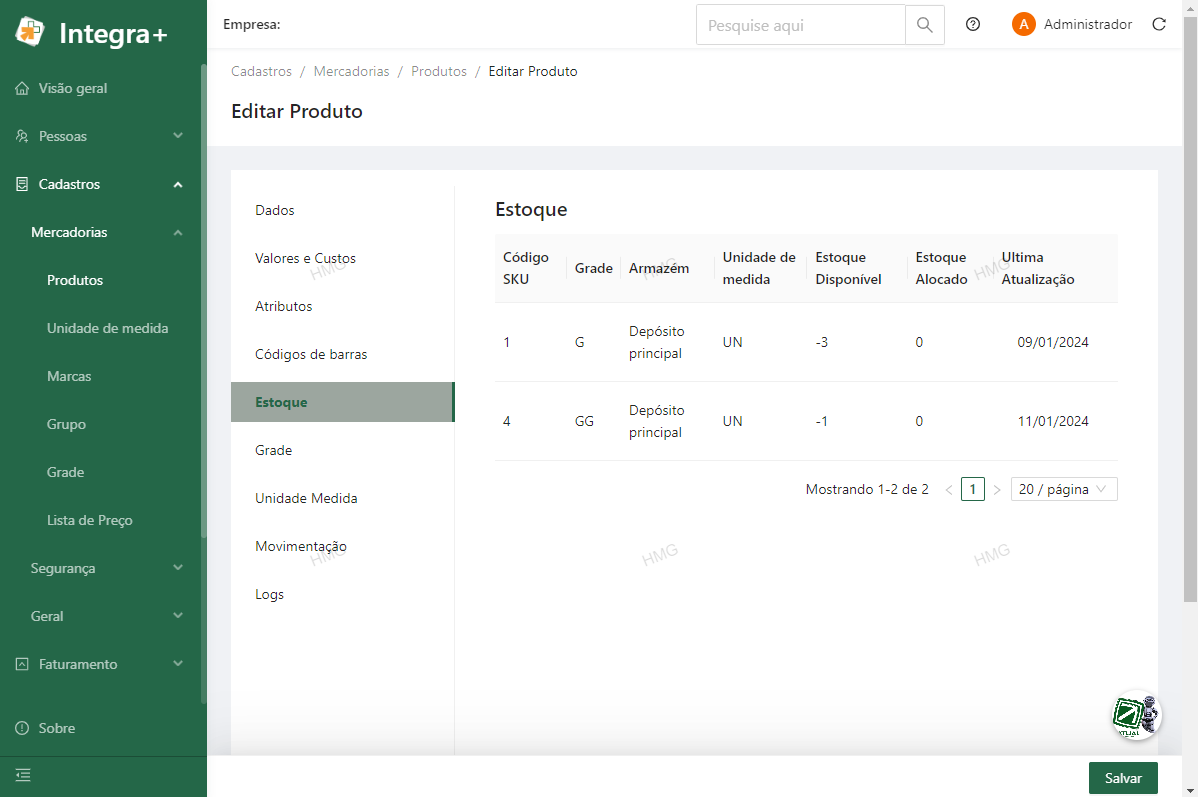Click the -1 stock value cell
Image resolution: width=1198 pixels, height=797 pixels.
821,421
